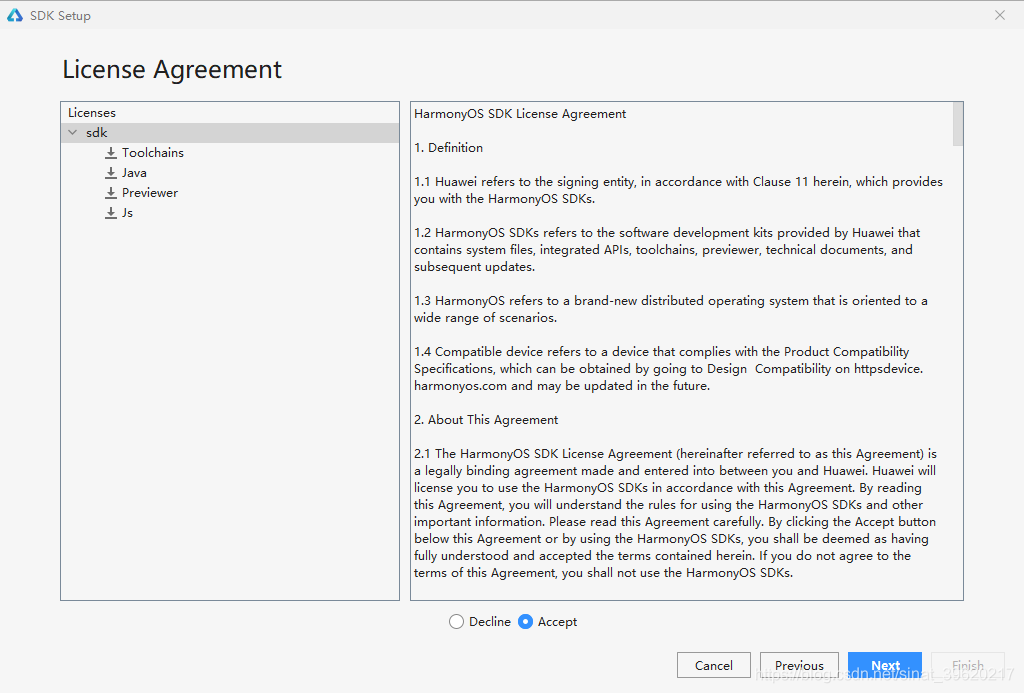This screenshot has height=693, width=1024.
Task: Select the Java license item
Action: coord(134,173)
